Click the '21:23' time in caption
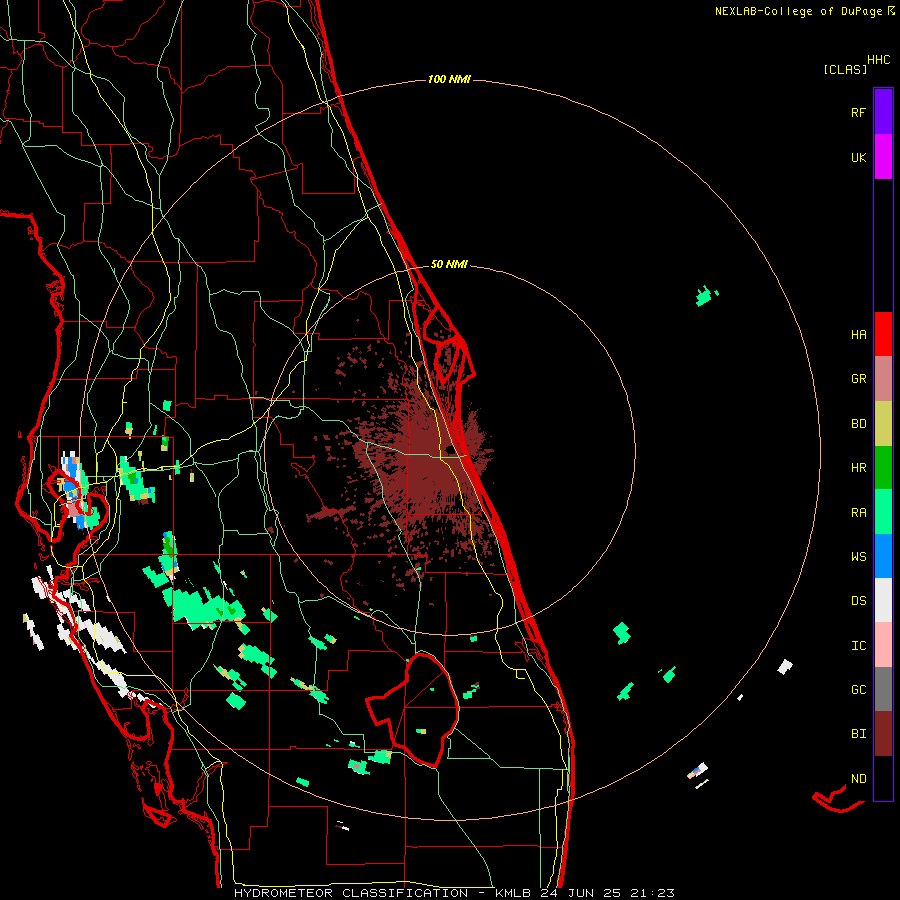This screenshot has height=900, width=900. 653,893
